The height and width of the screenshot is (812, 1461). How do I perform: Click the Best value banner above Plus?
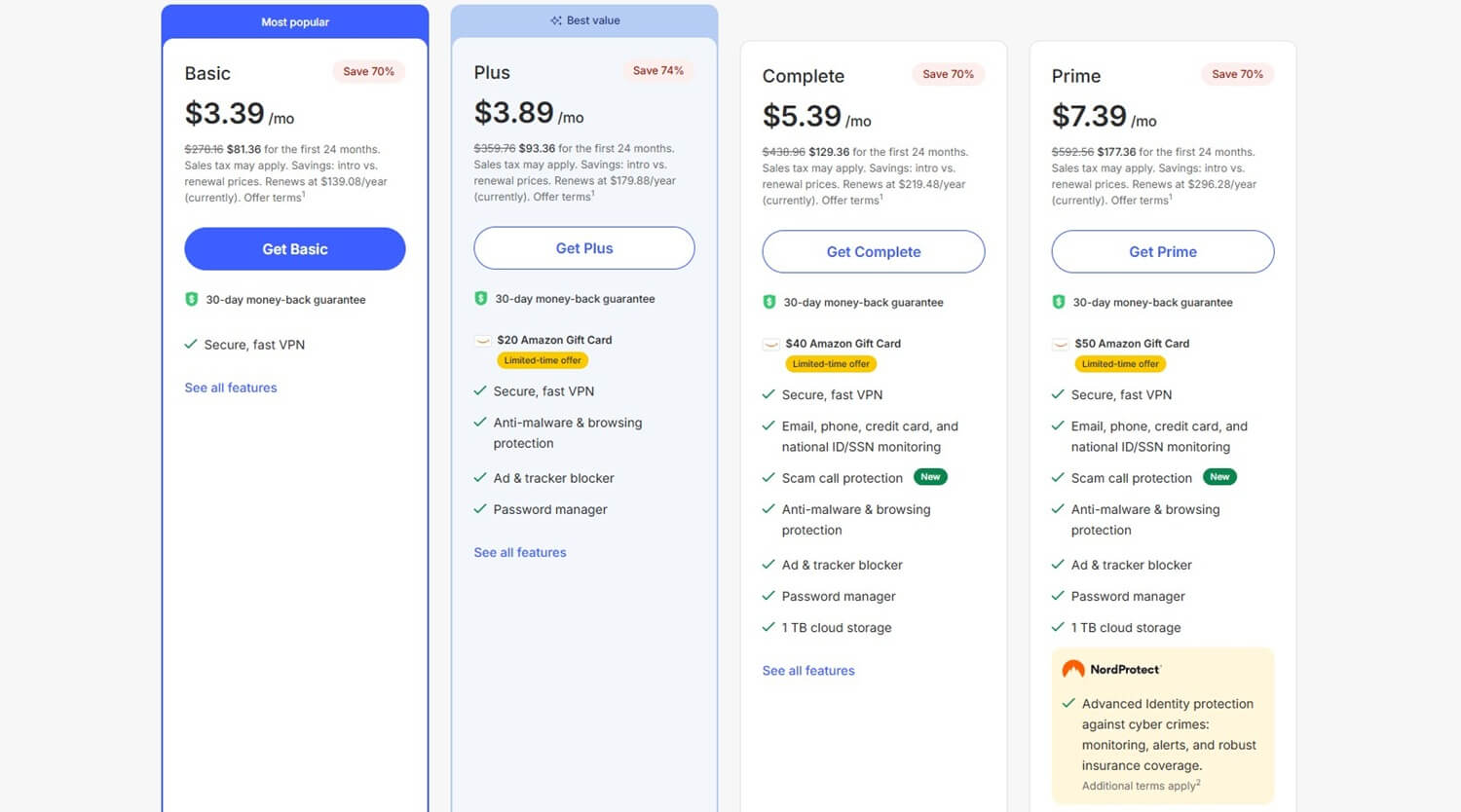click(x=583, y=19)
